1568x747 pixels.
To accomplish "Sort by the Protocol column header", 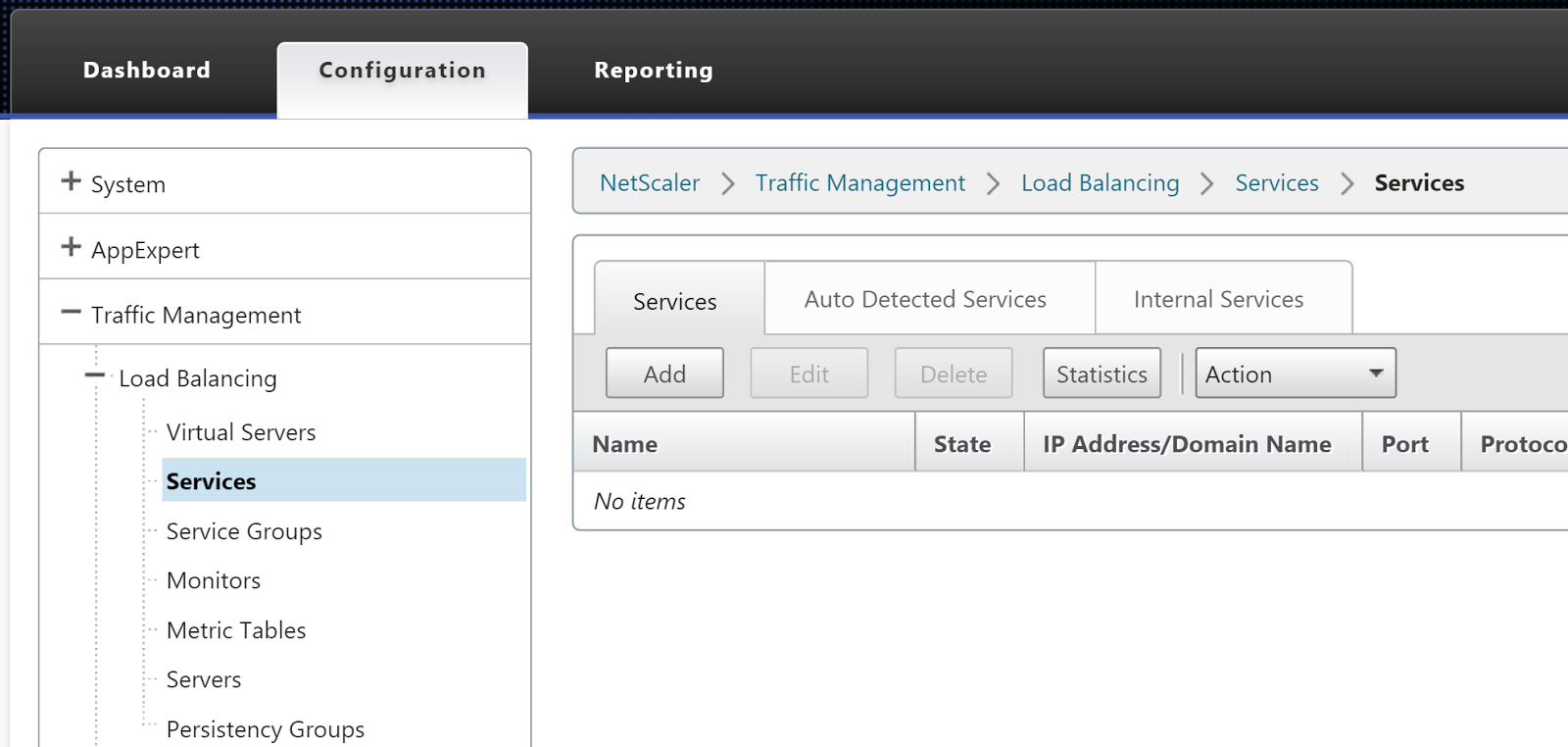I will (x=1515, y=443).
